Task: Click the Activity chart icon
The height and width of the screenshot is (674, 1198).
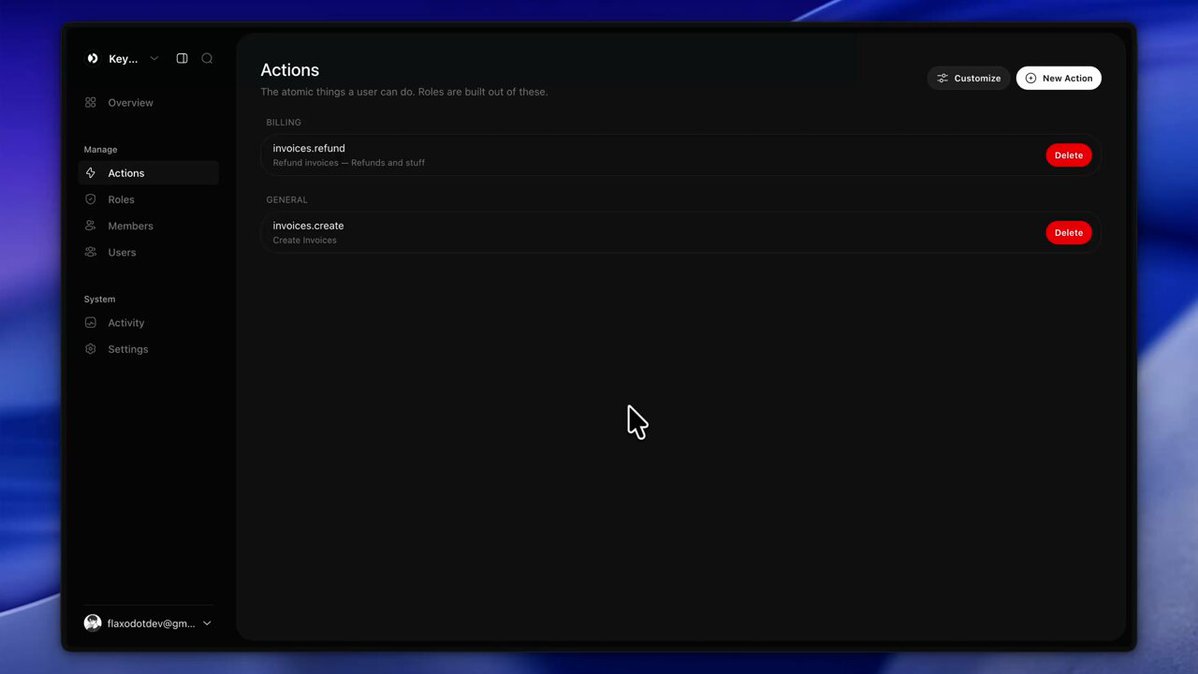Action: click(x=91, y=322)
